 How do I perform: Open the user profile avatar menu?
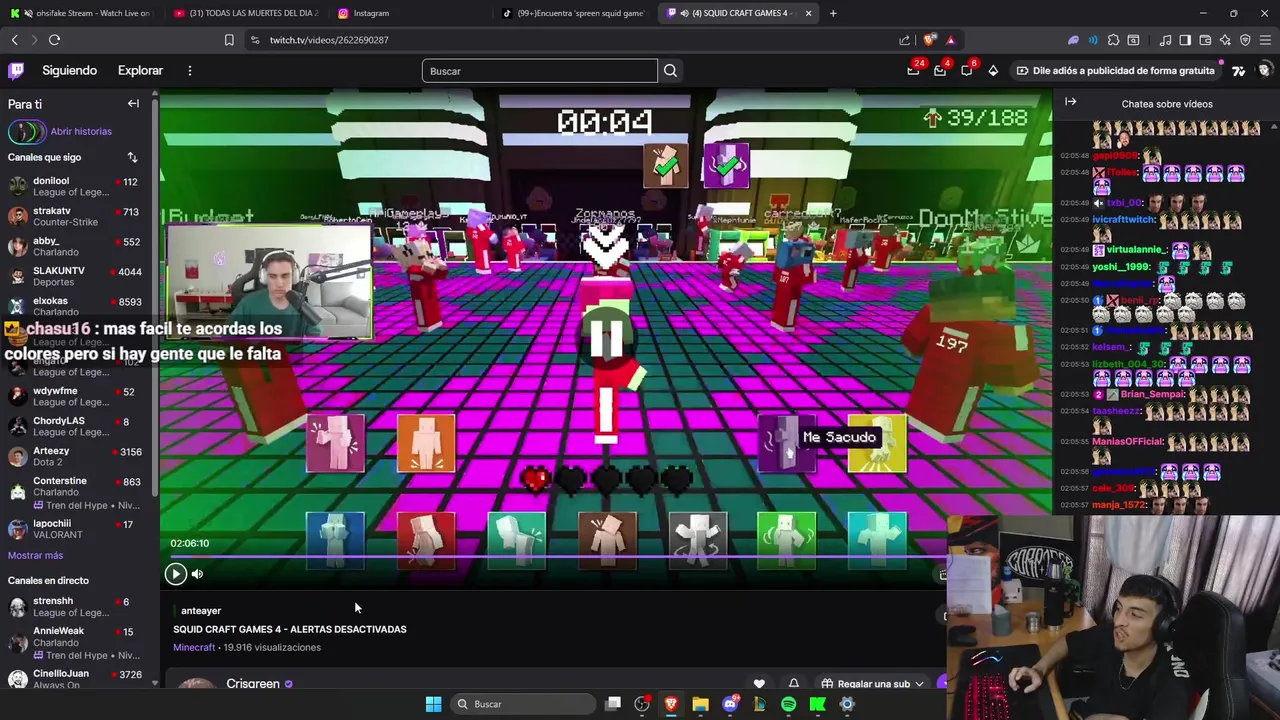(x=1265, y=71)
